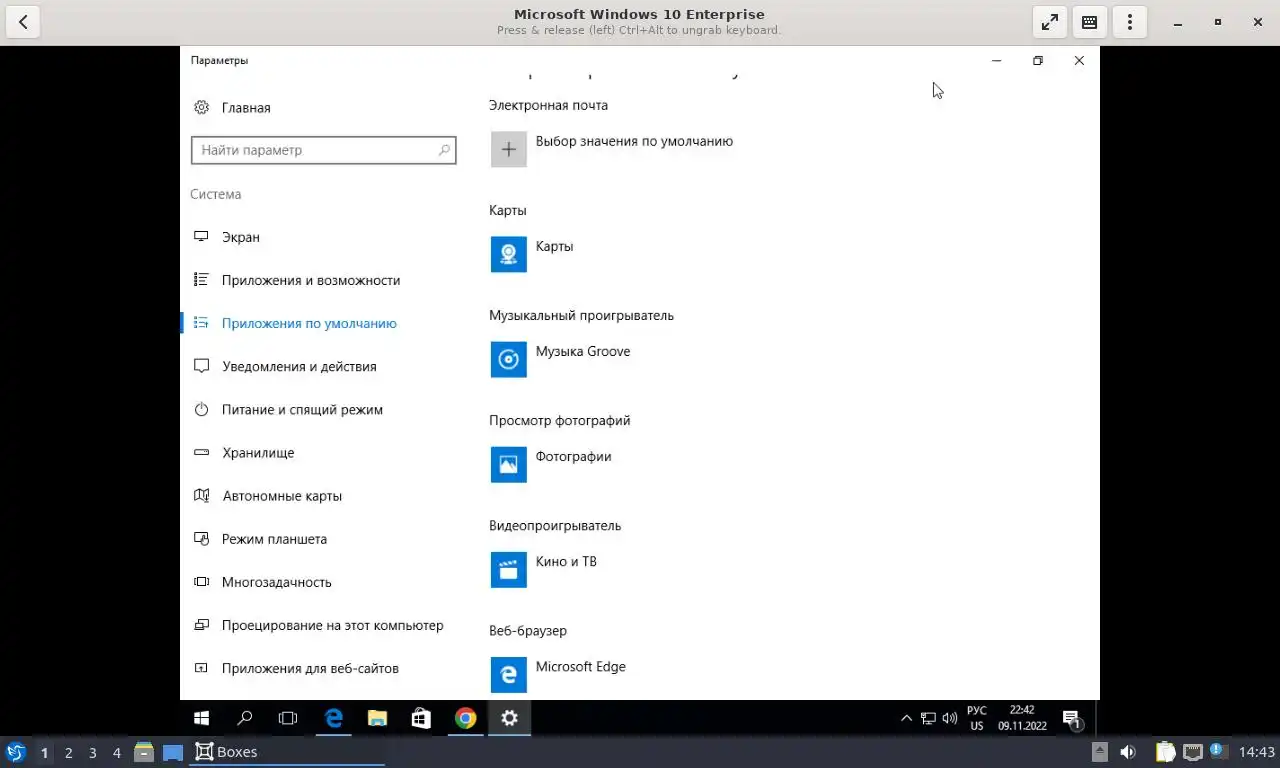Click Settings gear on Windows taskbar
The height and width of the screenshot is (768, 1280).
point(509,718)
